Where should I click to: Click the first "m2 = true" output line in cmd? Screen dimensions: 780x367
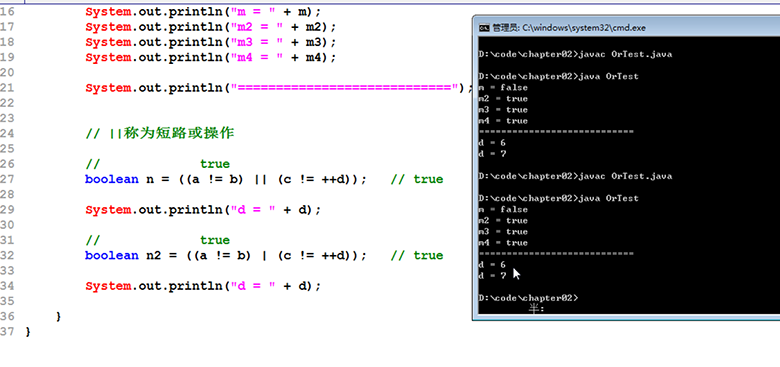(x=502, y=99)
